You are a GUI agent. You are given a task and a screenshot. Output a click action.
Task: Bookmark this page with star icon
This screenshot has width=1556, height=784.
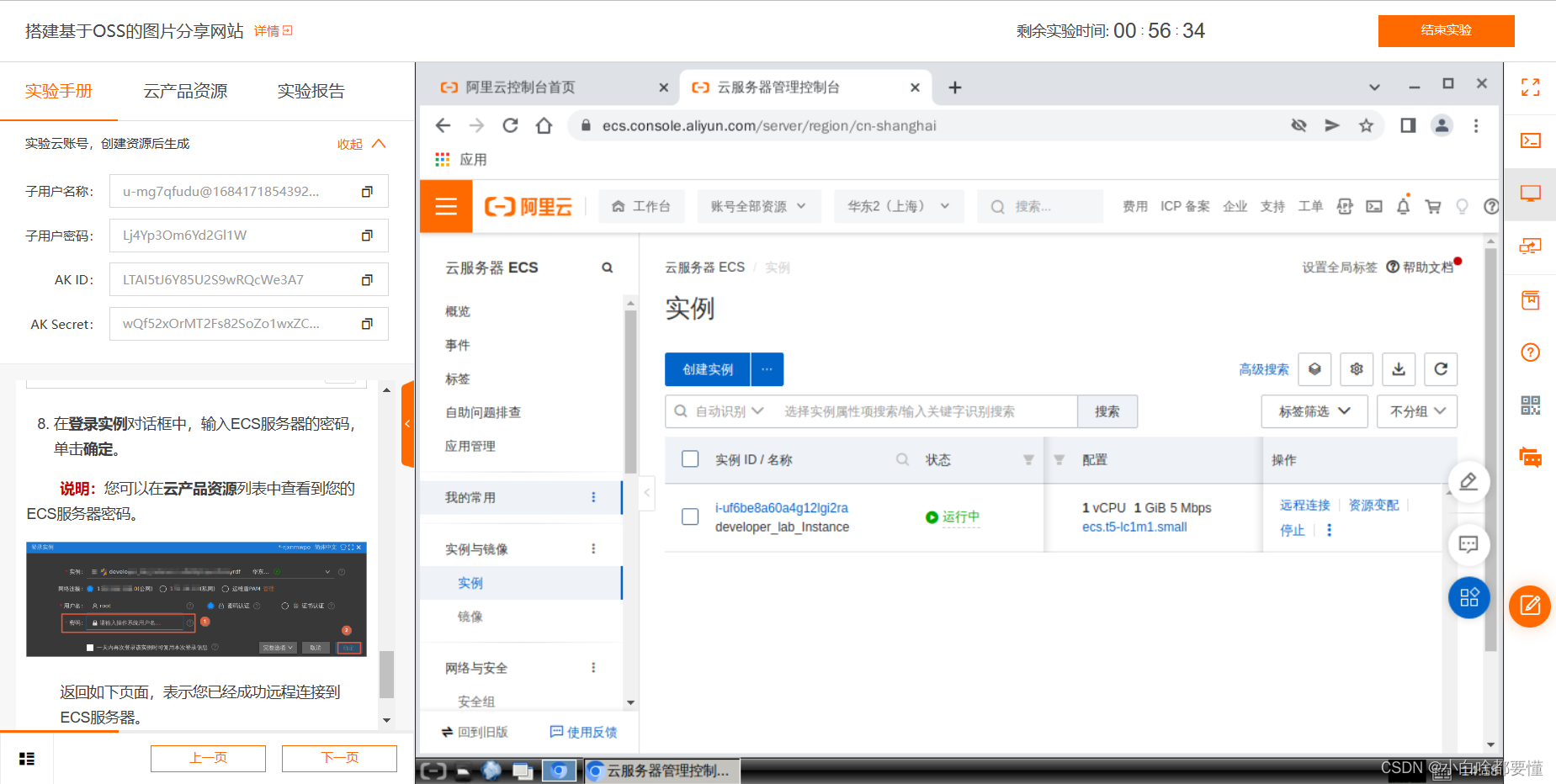coord(1366,125)
